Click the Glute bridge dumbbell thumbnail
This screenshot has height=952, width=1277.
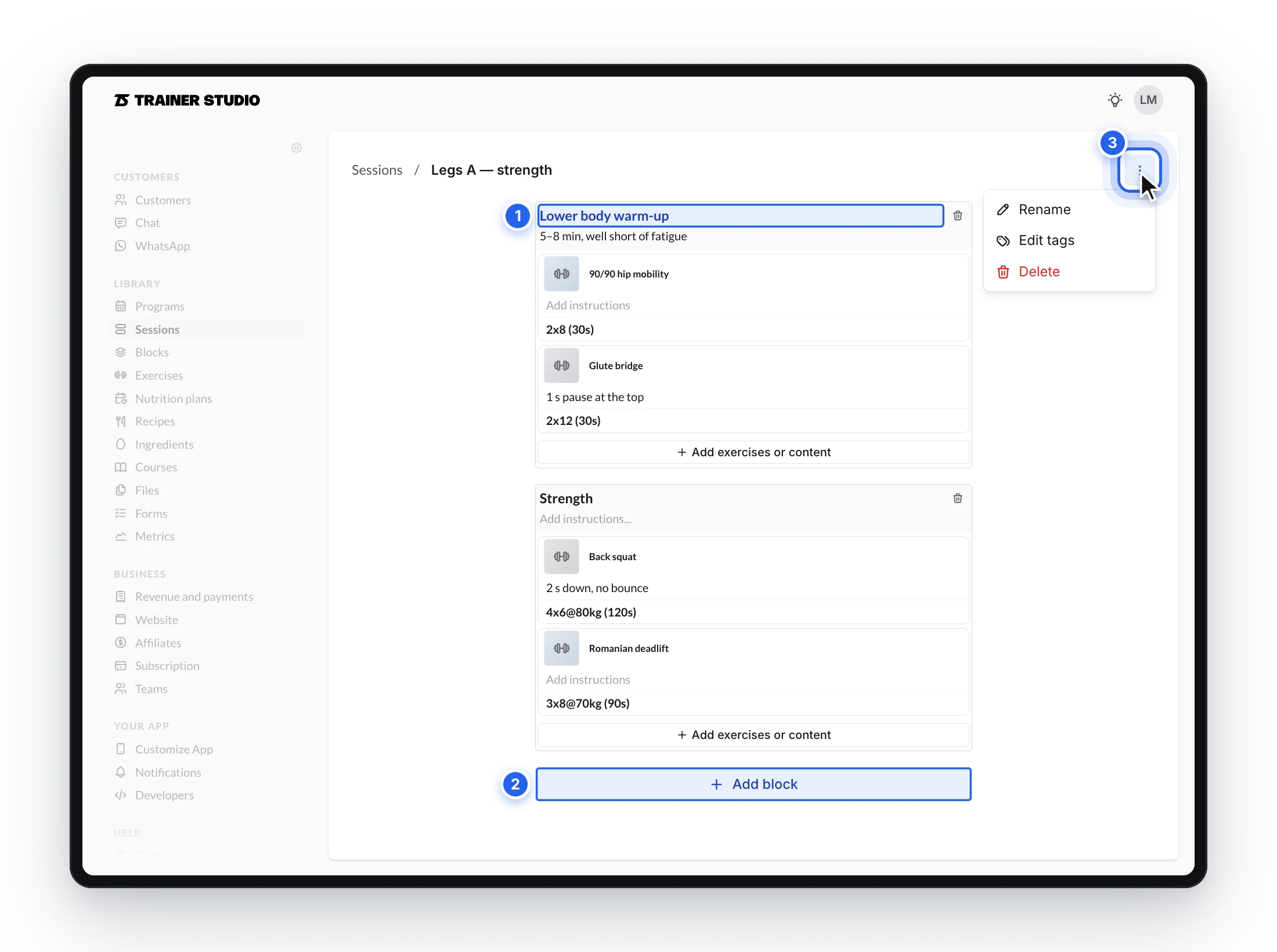561,365
